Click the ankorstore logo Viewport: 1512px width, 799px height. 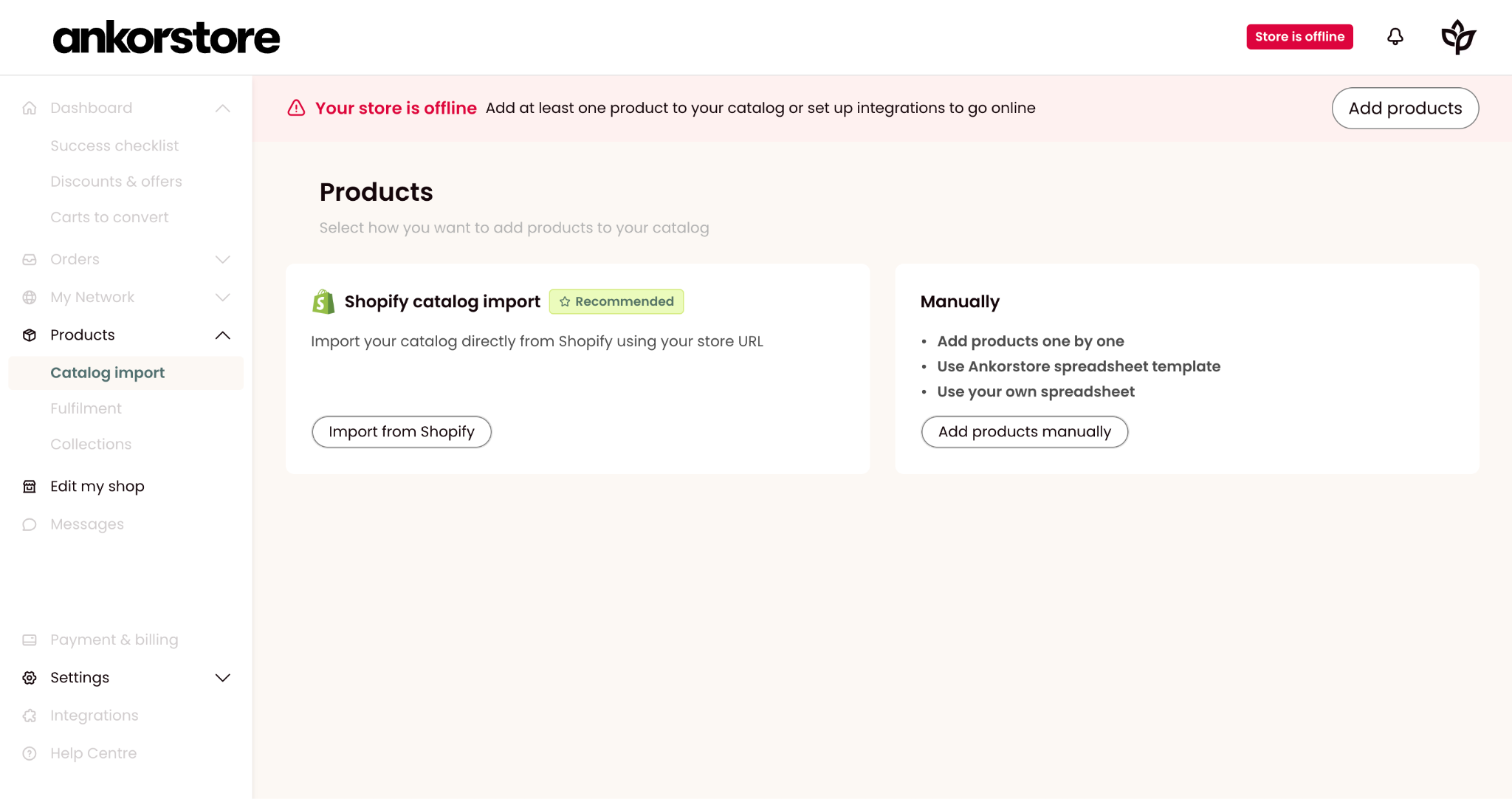[x=166, y=38]
